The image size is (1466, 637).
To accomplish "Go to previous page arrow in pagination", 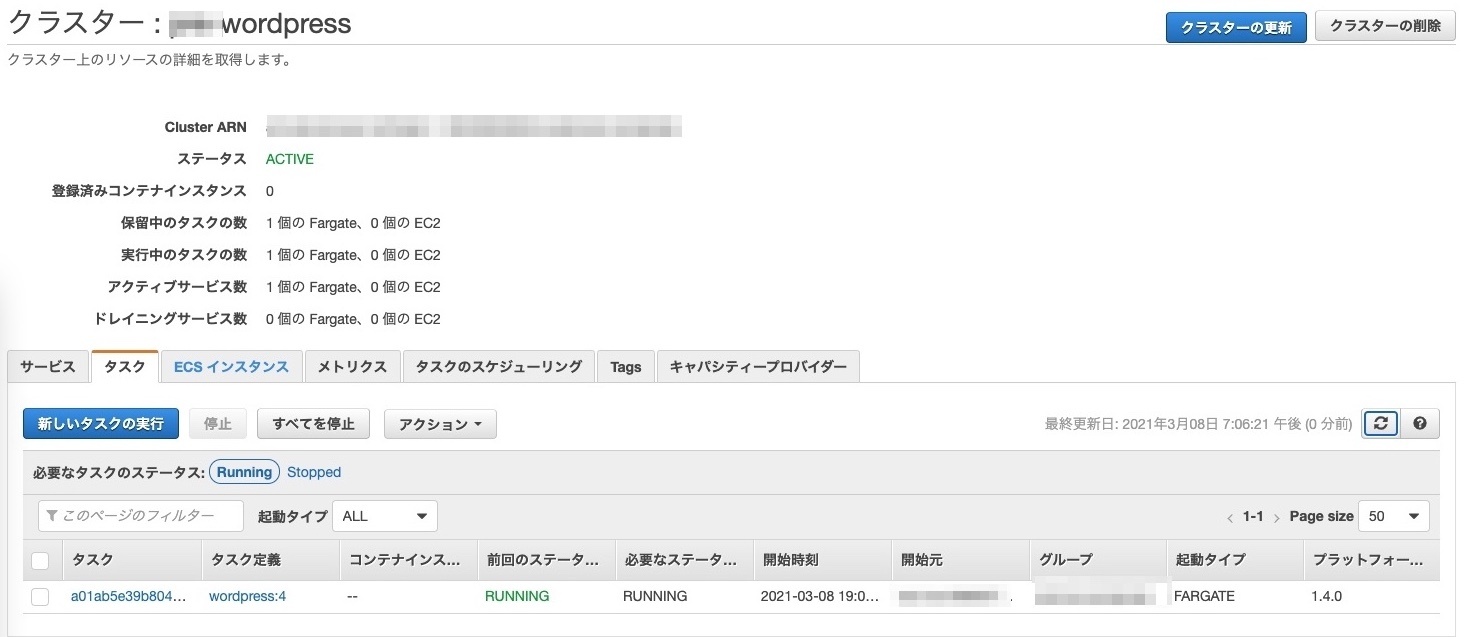I will (1229, 518).
